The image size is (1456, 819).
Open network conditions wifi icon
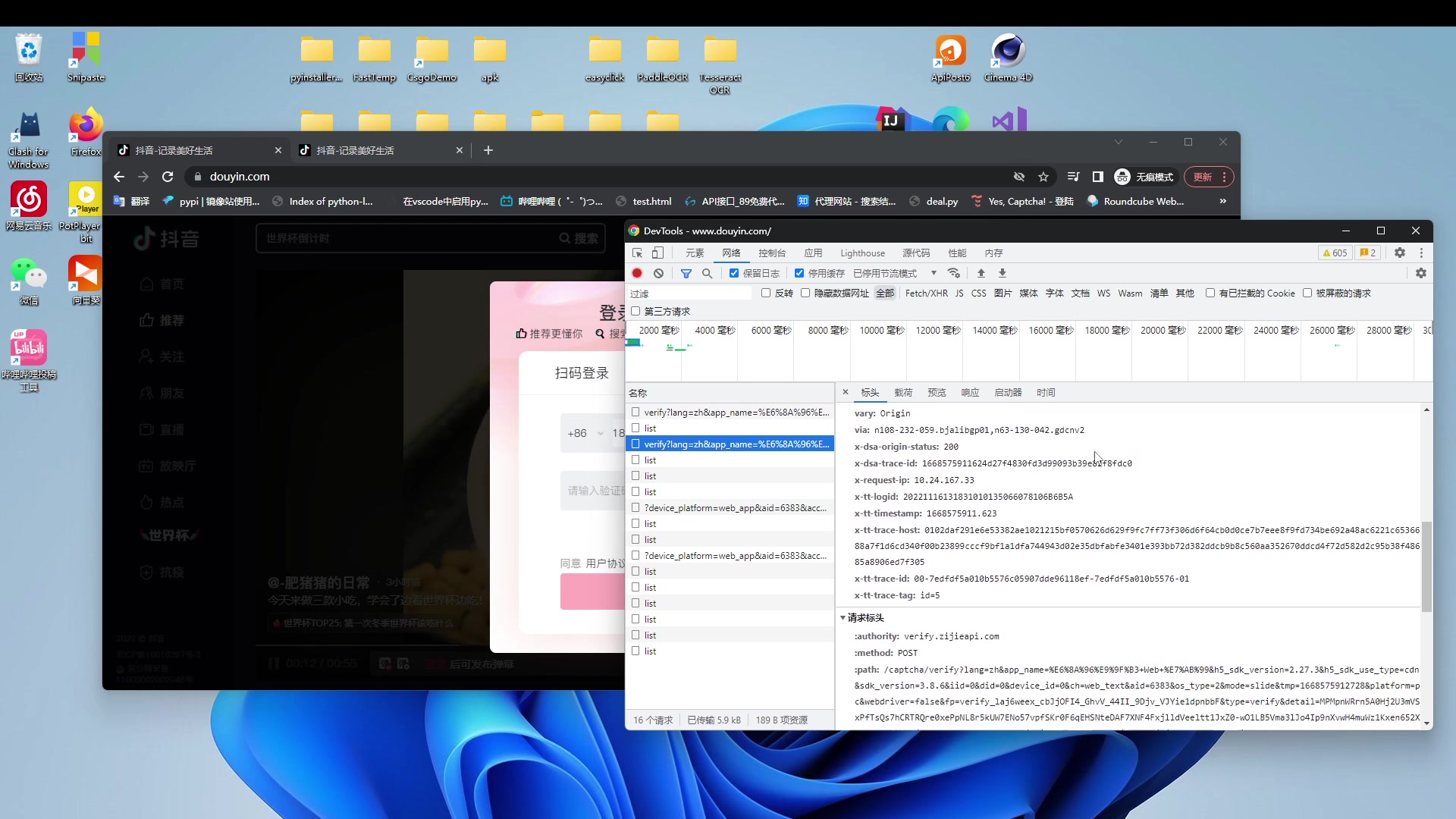tap(954, 273)
